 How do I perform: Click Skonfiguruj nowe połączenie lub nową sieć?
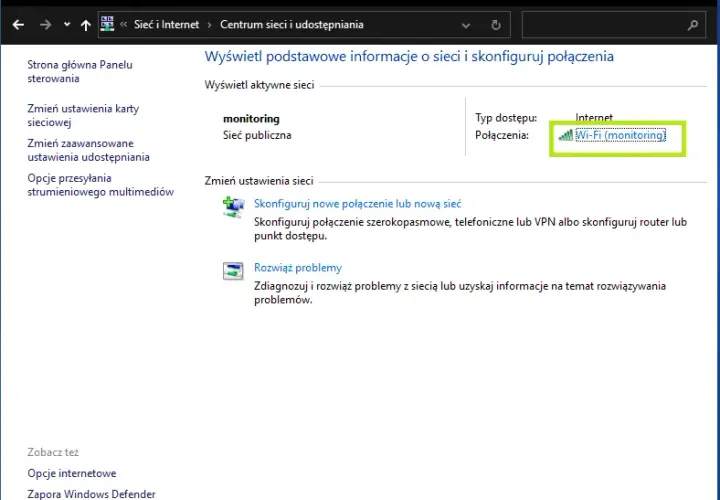click(x=357, y=203)
